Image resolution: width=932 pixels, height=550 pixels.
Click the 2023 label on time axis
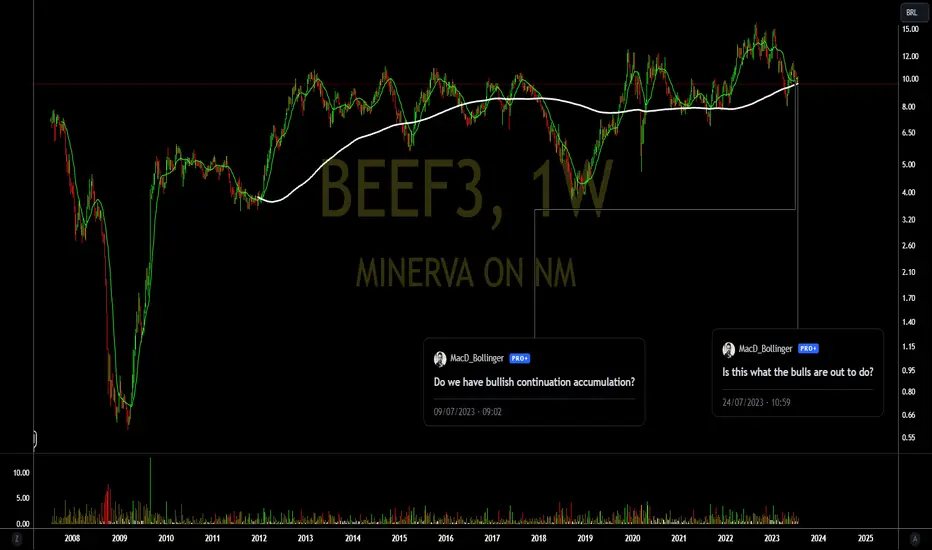(x=772, y=538)
